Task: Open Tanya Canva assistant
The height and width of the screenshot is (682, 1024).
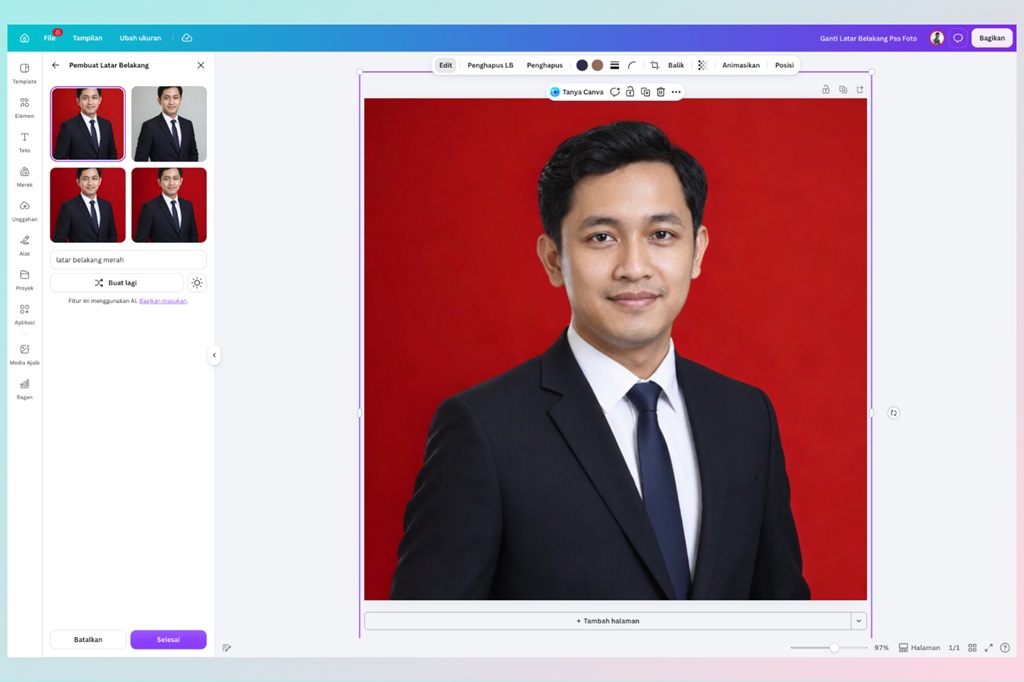Action: click(x=577, y=92)
